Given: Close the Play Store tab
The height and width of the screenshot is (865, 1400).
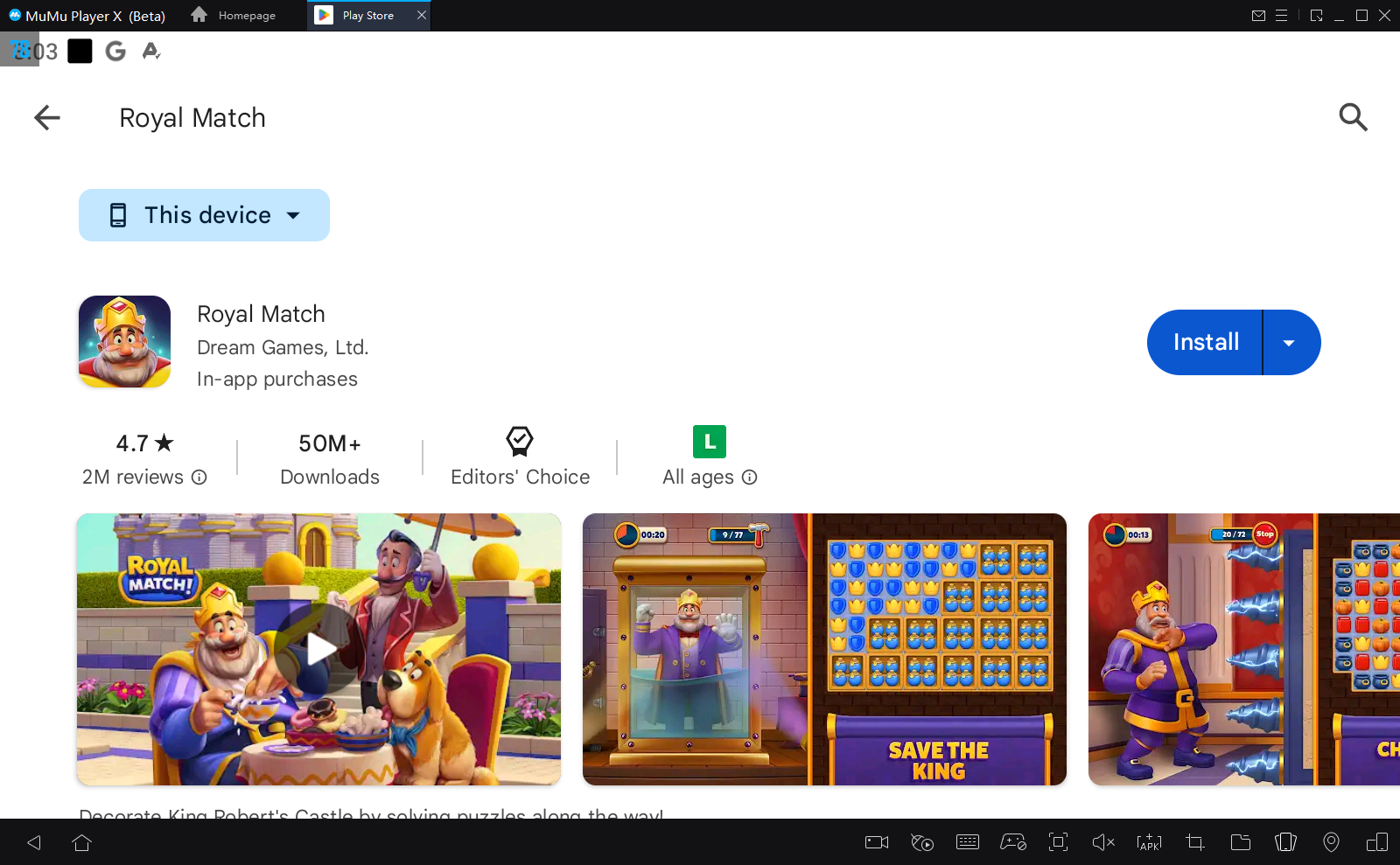Looking at the screenshot, I should click(x=422, y=15).
